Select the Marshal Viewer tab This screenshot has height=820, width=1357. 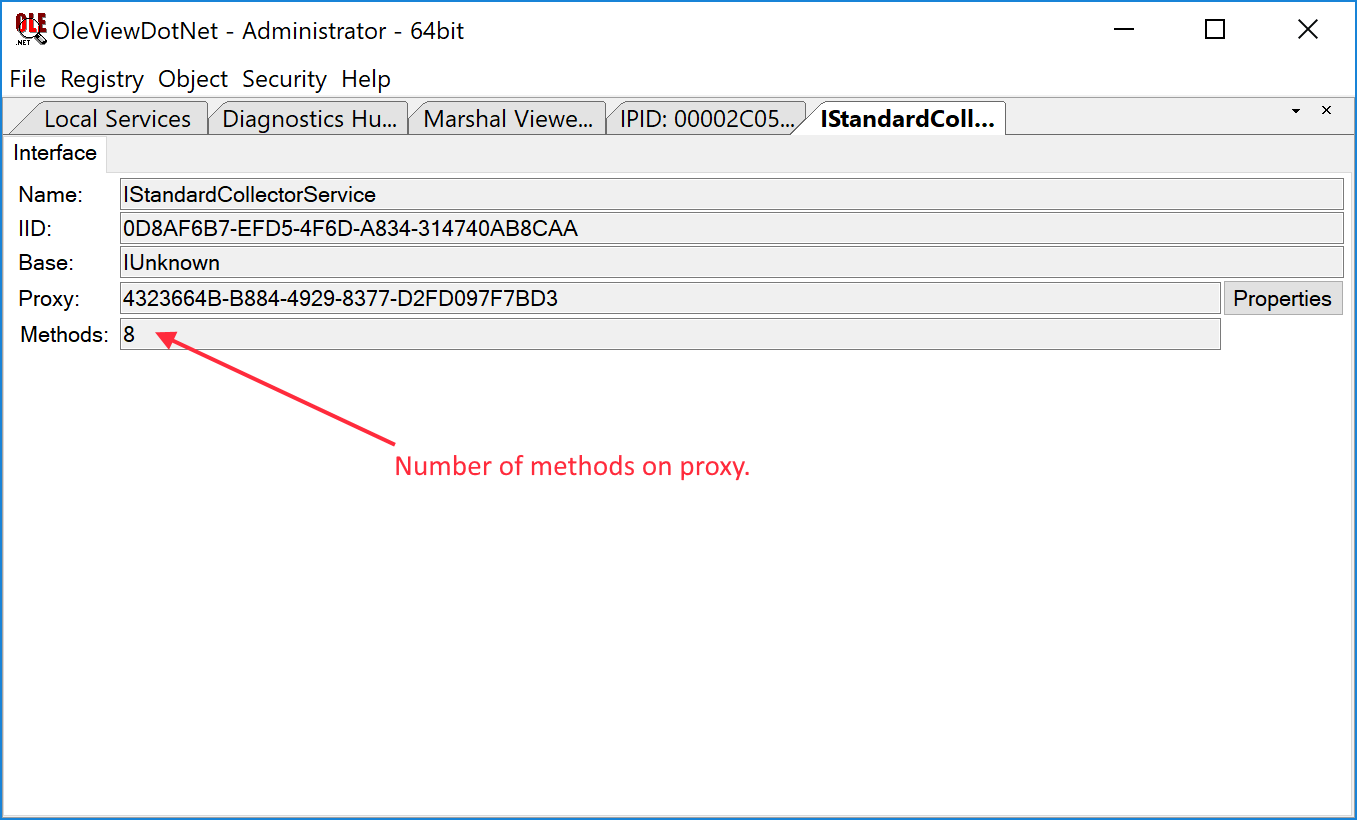(x=508, y=119)
